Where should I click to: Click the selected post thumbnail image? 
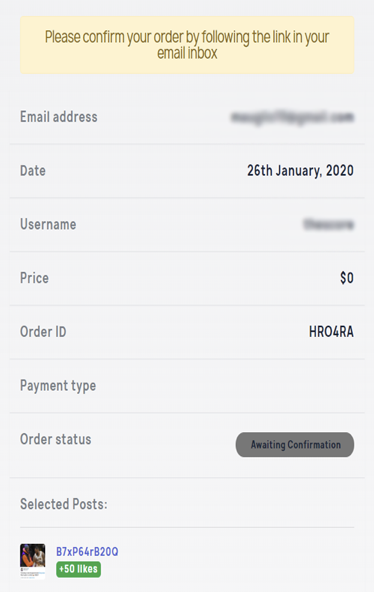click(32, 561)
